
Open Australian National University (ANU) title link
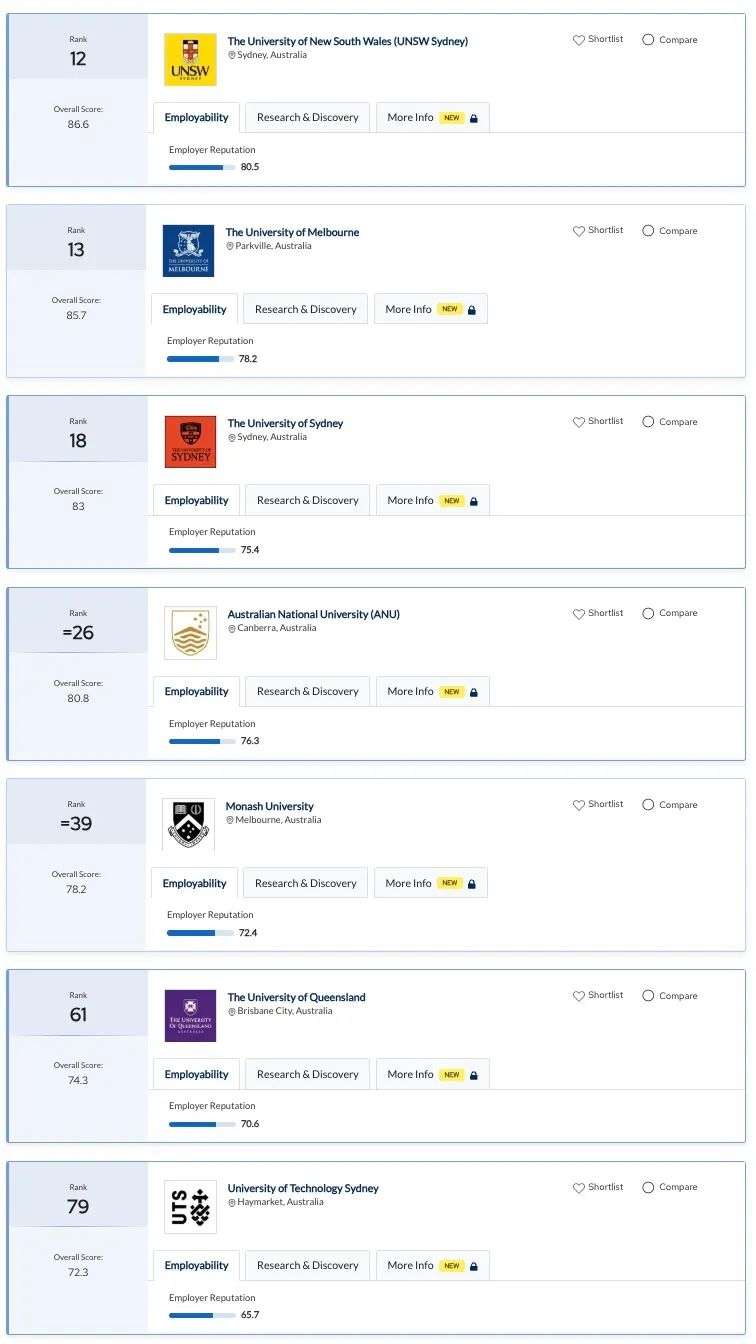pyautogui.click(x=314, y=615)
